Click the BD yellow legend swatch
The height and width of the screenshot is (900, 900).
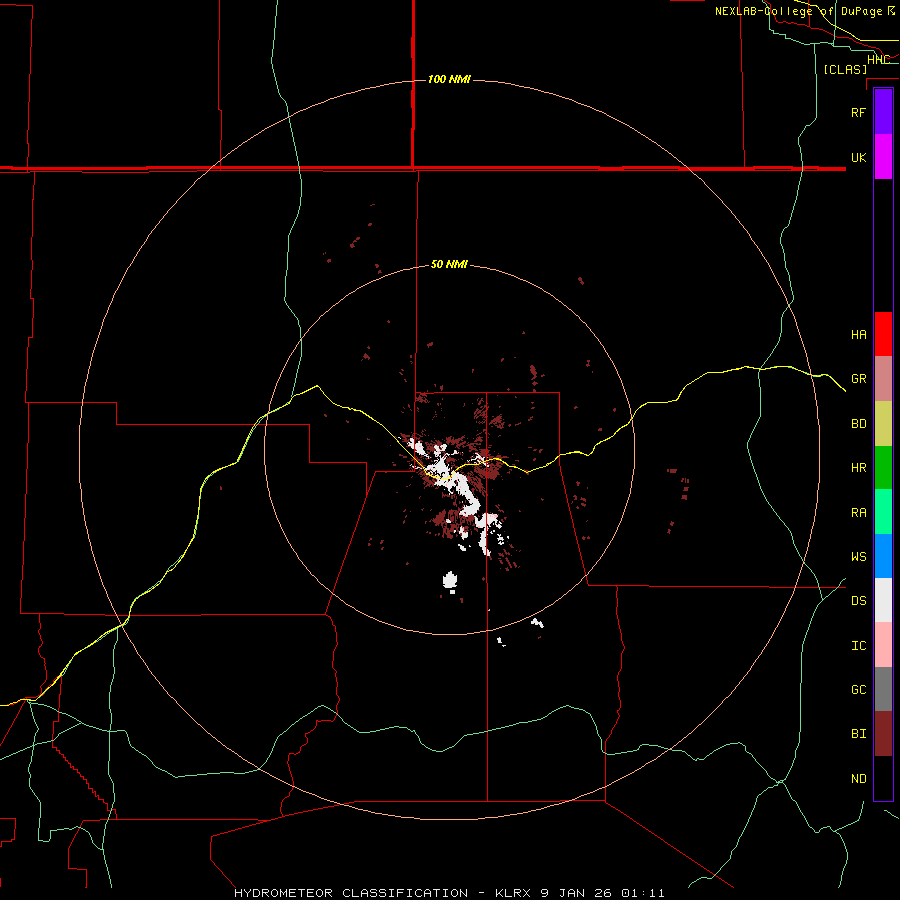[883, 424]
